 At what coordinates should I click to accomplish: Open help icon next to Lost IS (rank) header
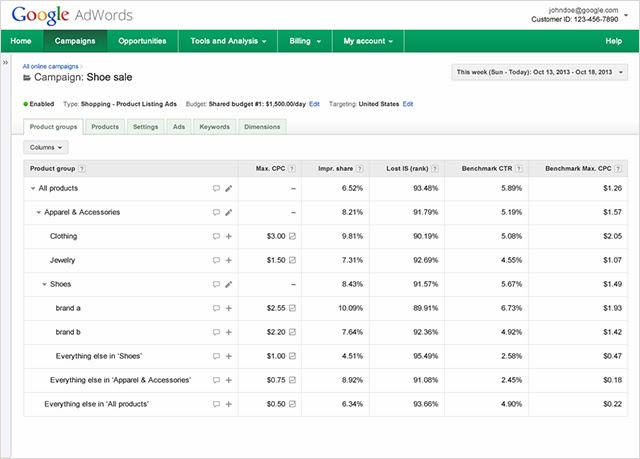tap(435, 169)
